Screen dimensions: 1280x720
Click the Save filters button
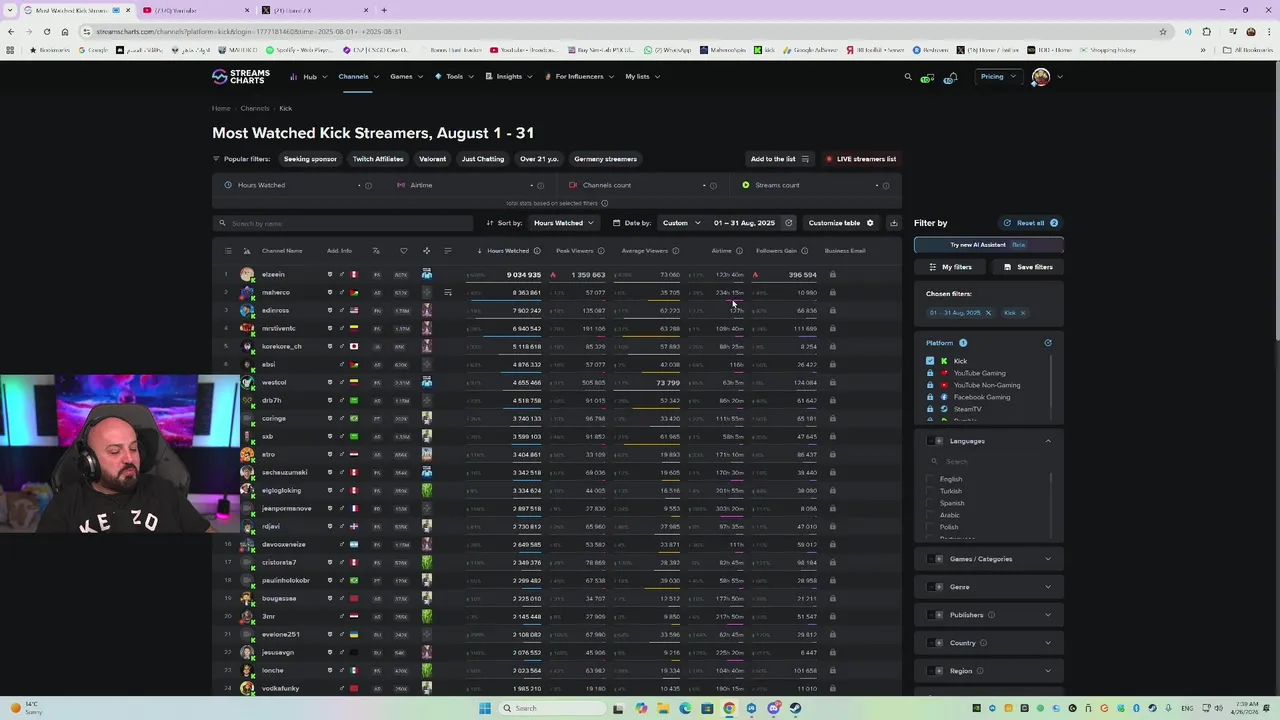click(x=1028, y=267)
